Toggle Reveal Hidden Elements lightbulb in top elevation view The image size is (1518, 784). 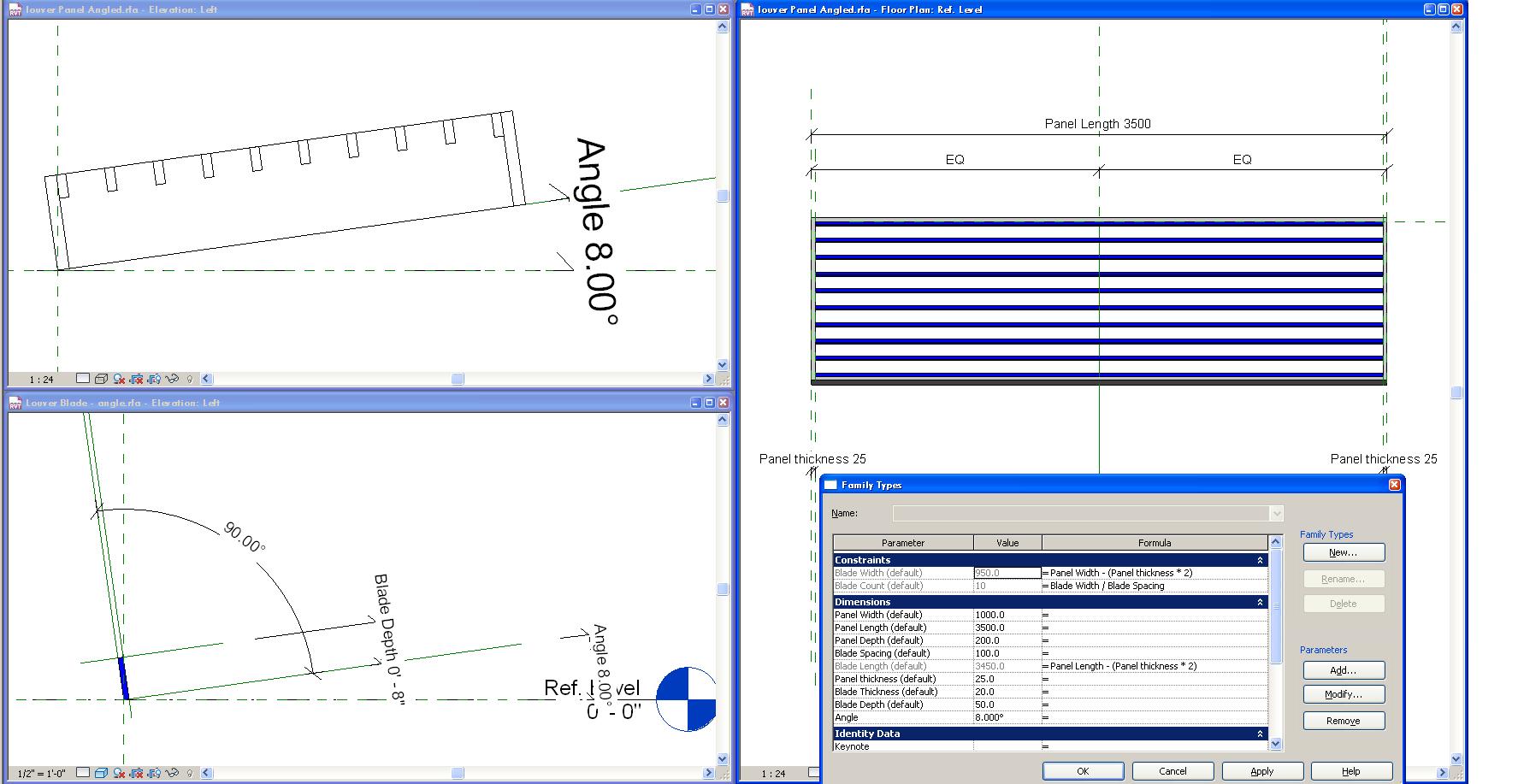coord(190,379)
